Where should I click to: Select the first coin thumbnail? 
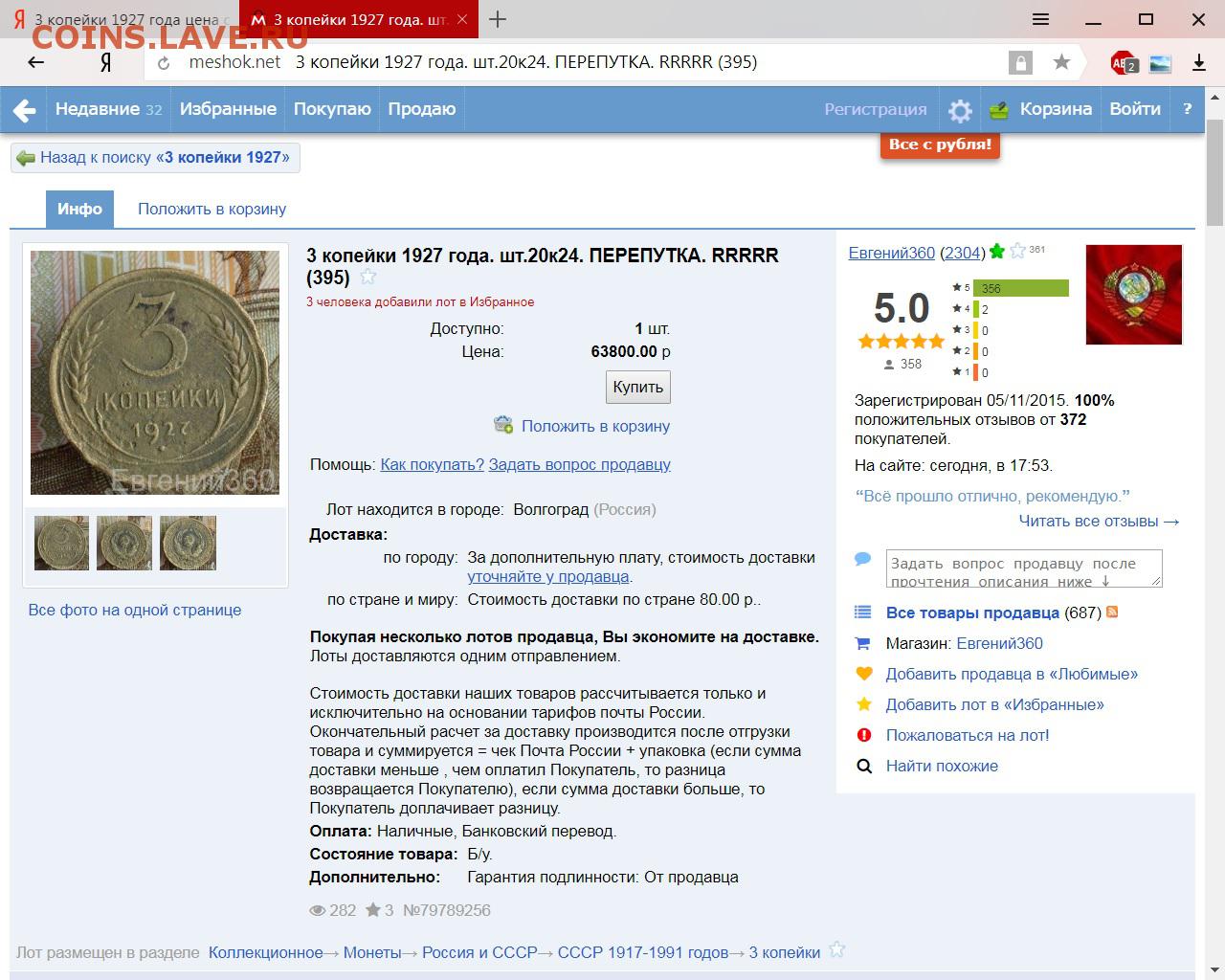tap(61, 543)
